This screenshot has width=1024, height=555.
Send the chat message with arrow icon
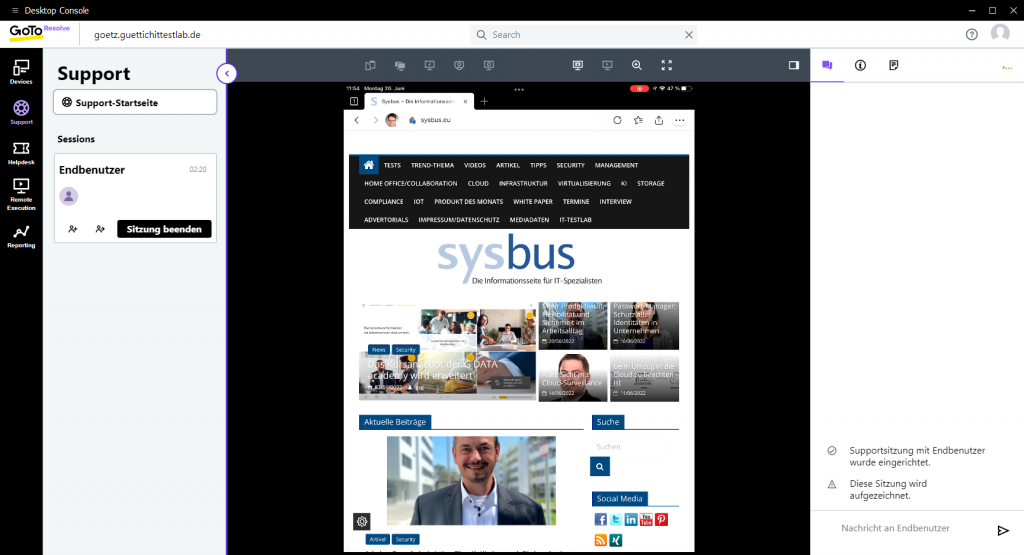(x=1003, y=529)
